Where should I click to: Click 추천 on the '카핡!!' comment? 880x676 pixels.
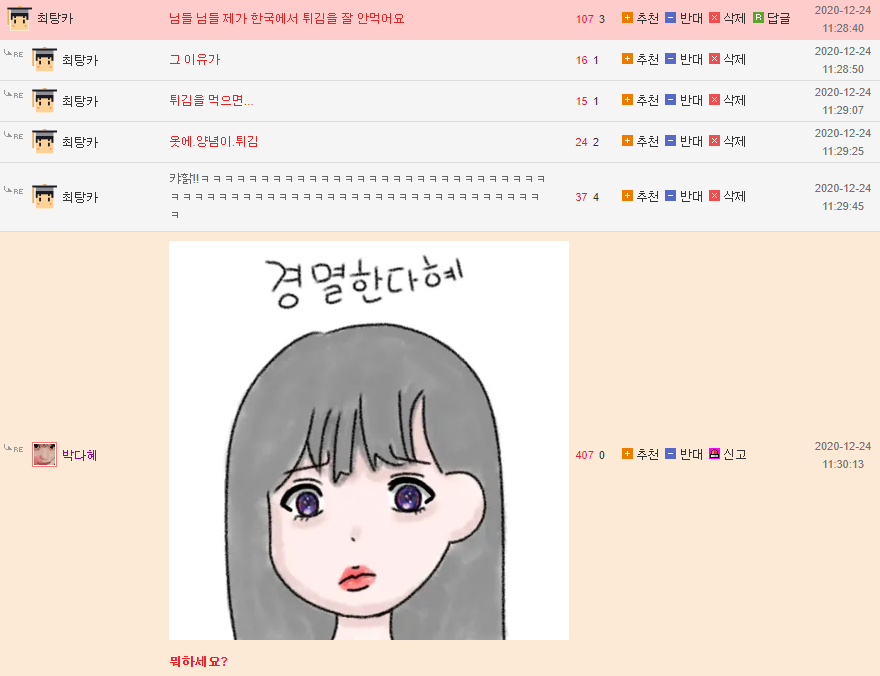pyautogui.click(x=627, y=196)
